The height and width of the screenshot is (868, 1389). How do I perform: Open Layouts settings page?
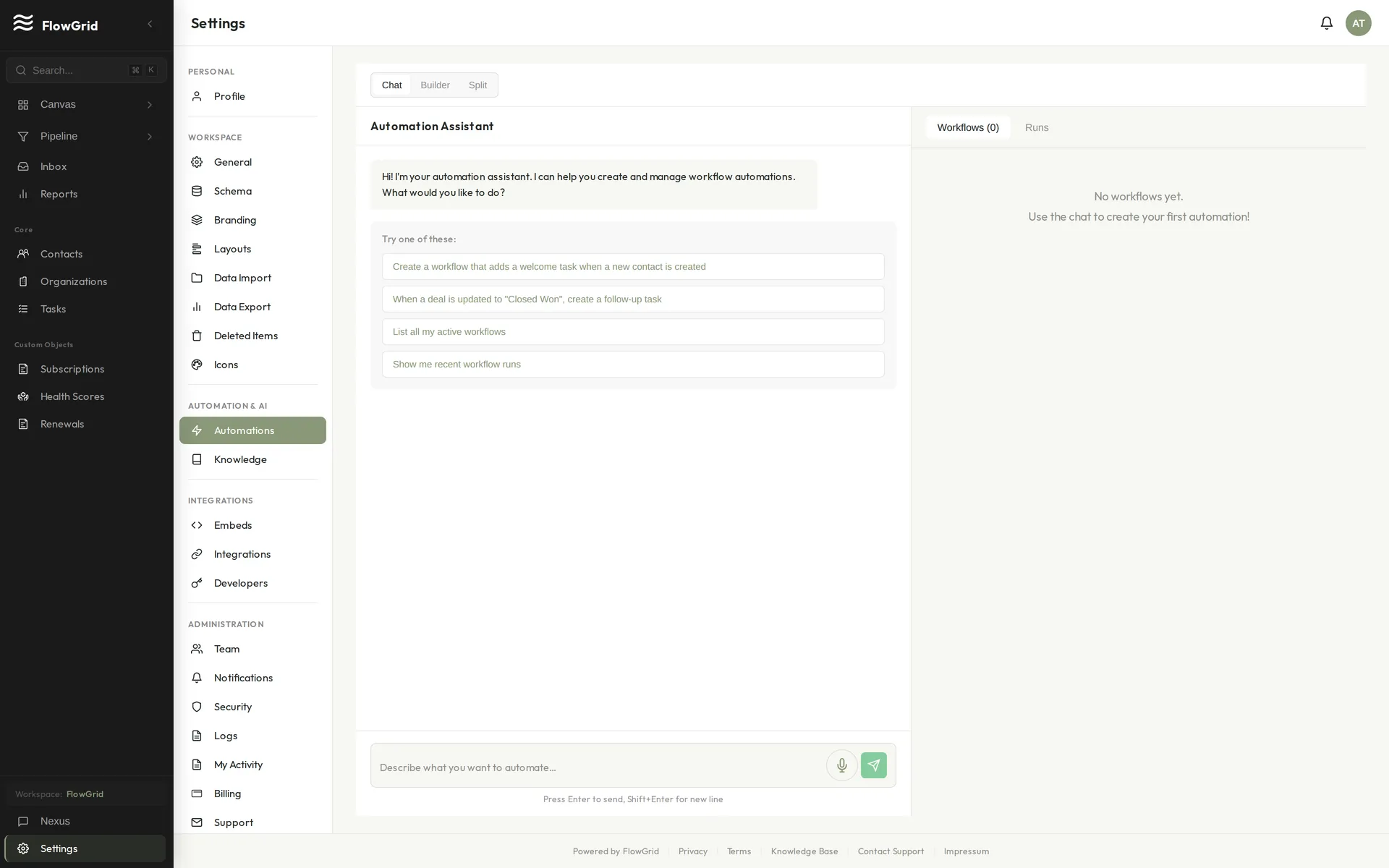click(x=252, y=249)
